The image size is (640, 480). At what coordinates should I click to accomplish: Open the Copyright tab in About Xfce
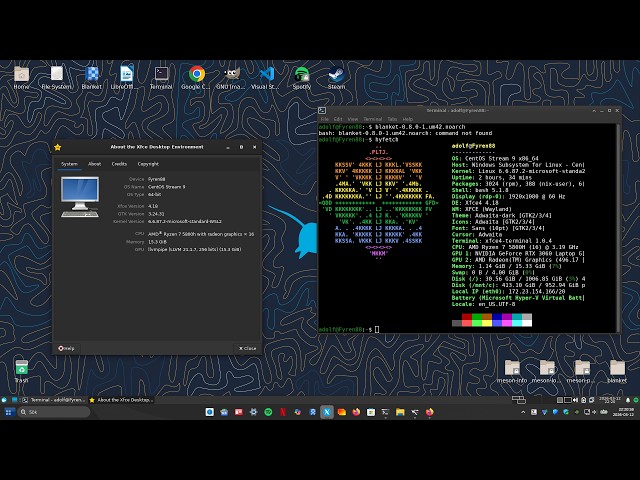[148, 164]
